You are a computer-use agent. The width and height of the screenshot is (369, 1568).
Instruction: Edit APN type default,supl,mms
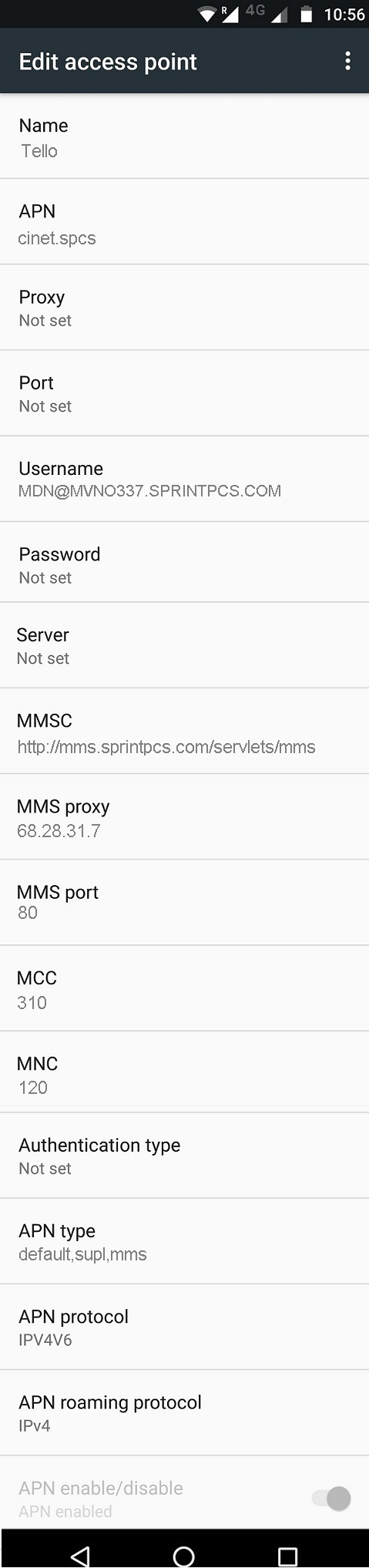184,1241
